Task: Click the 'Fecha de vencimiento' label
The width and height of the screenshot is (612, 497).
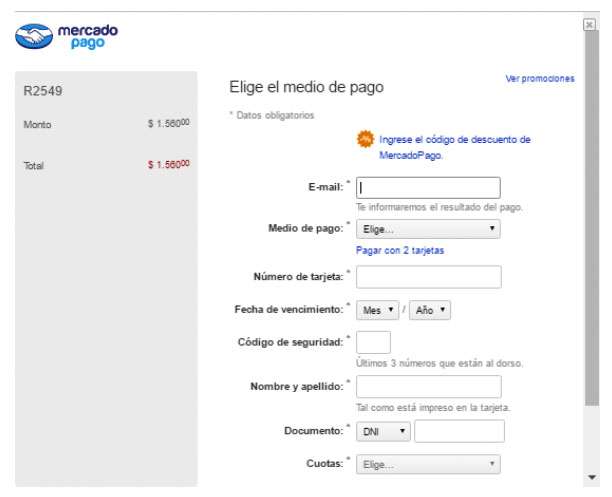Action: (x=289, y=309)
